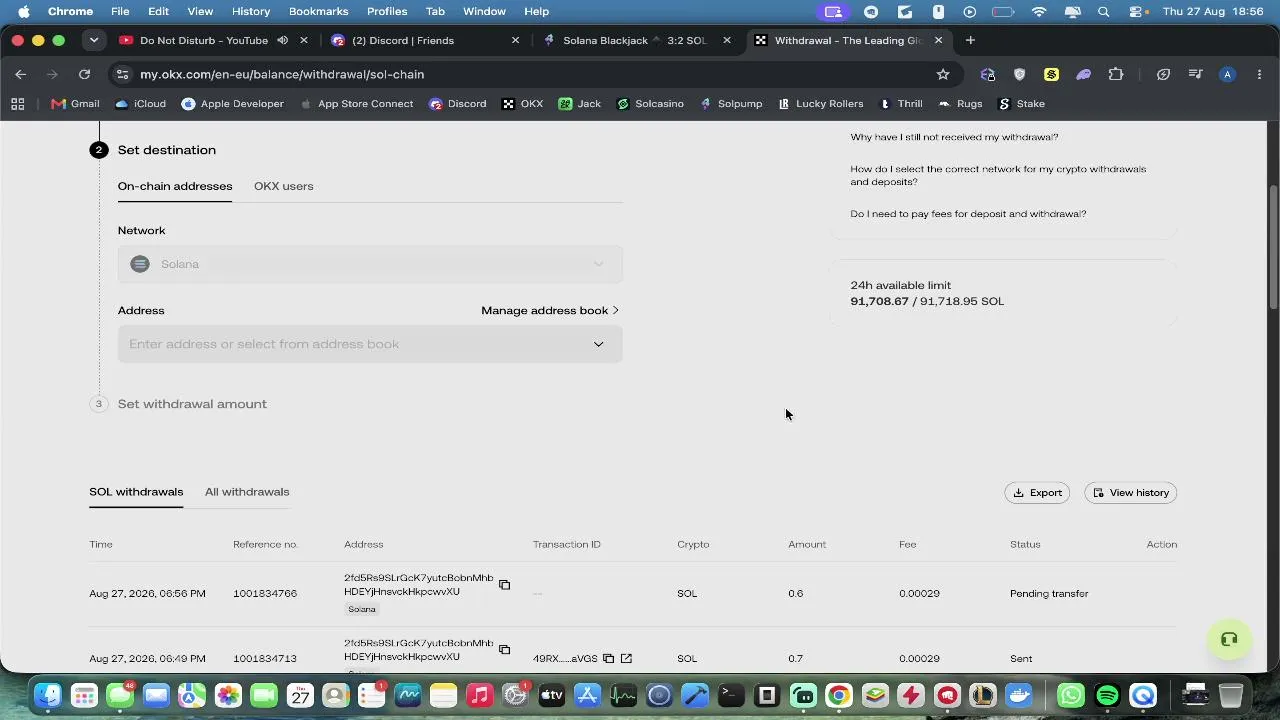Open Manage address book link
1280x720 pixels.
pyautogui.click(x=550, y=310)
